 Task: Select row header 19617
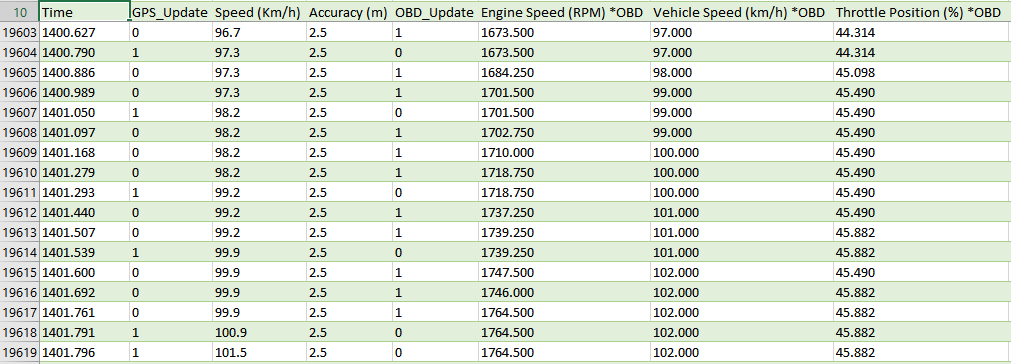(x=19, y=312)
